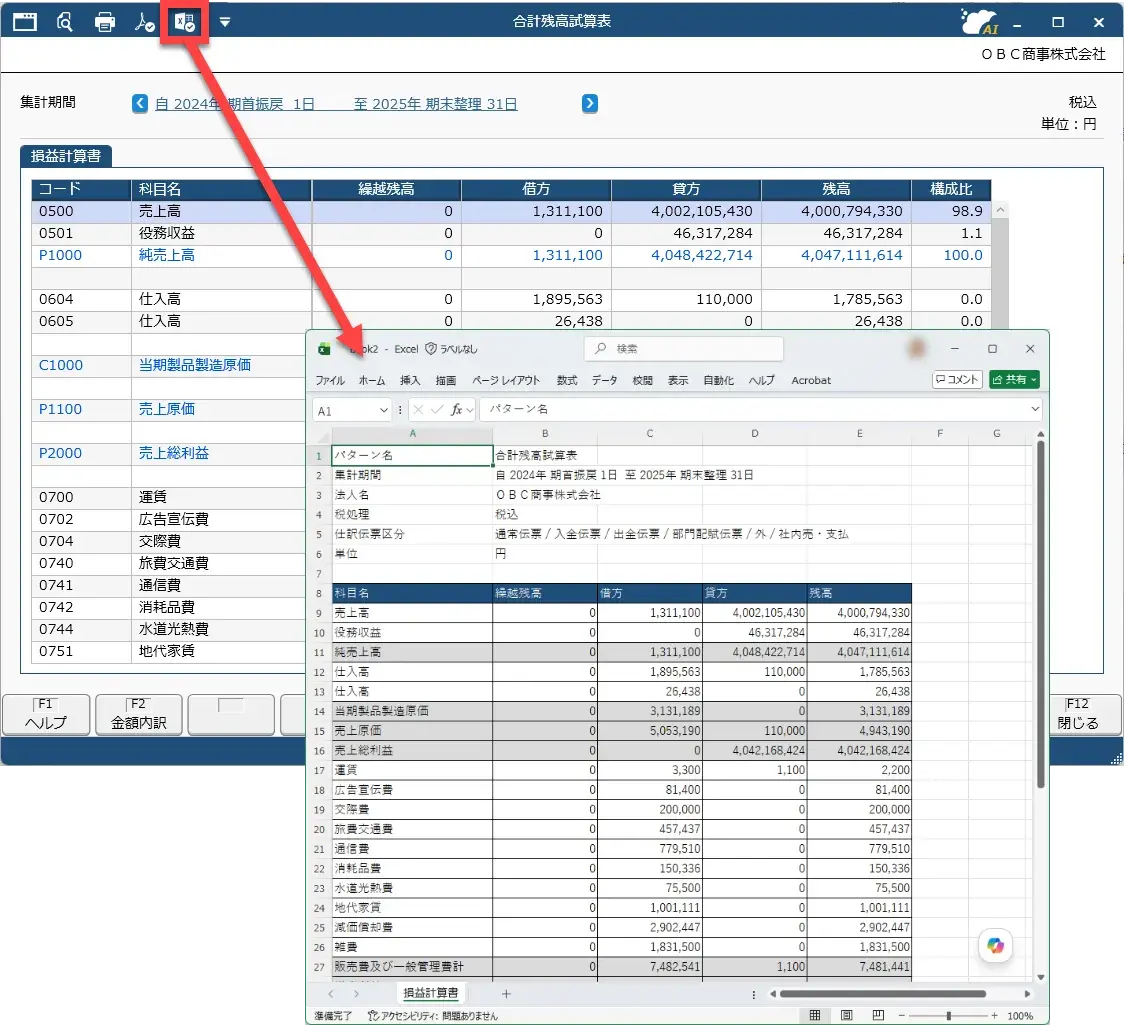Image resolution: width=1124 pixels, height=1025 pixels.
Task: Click the 繰越残高 column header
Action: tap(386, 189)
